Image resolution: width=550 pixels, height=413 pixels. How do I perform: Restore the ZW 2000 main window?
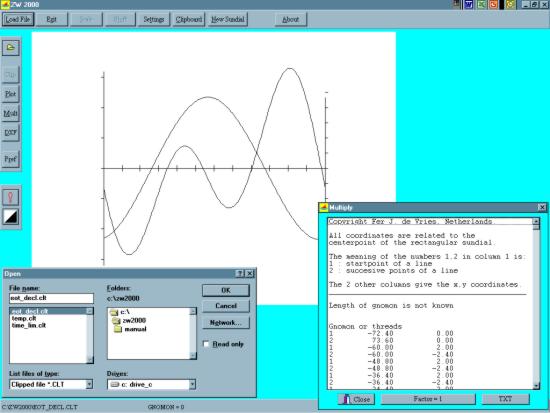pyautogui.click(x=535, y=4)
